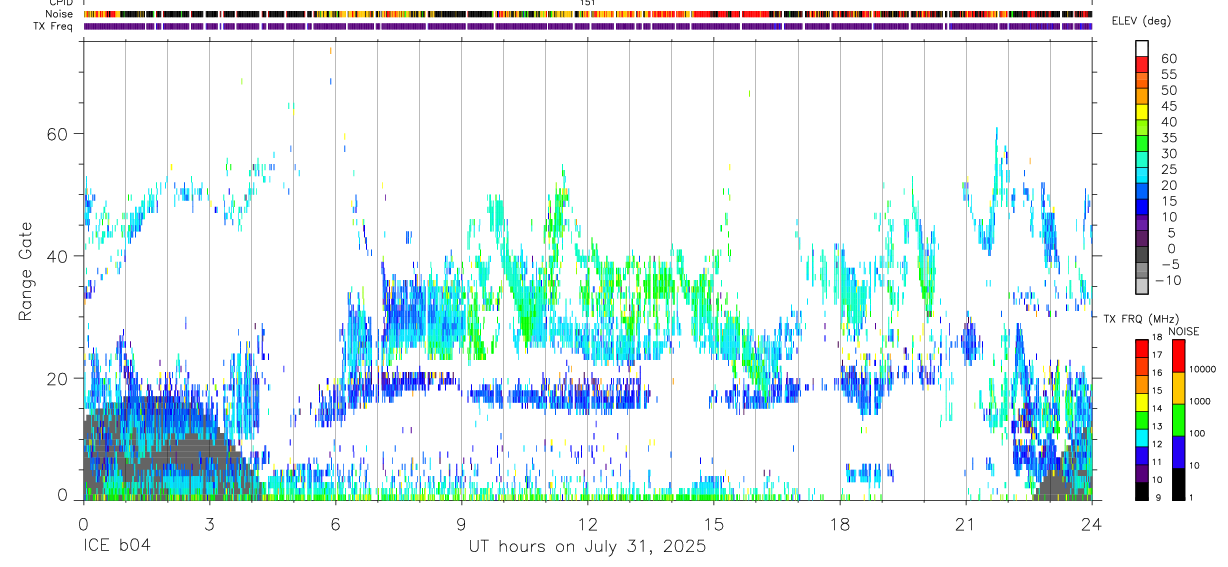Select the x-axis hour label 3

(x=209, y=524)
